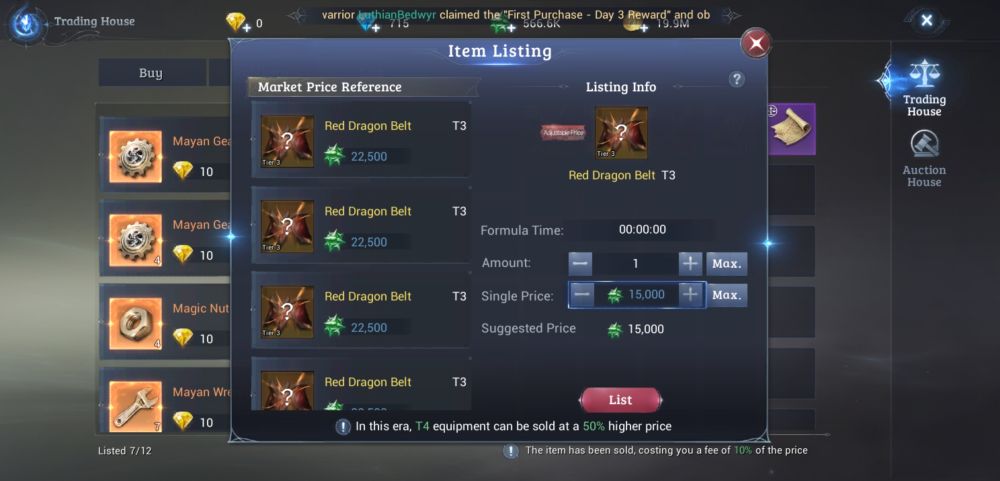Click the Single Price 15,000 field
The image size is (1000, 481).
(638, 295)
